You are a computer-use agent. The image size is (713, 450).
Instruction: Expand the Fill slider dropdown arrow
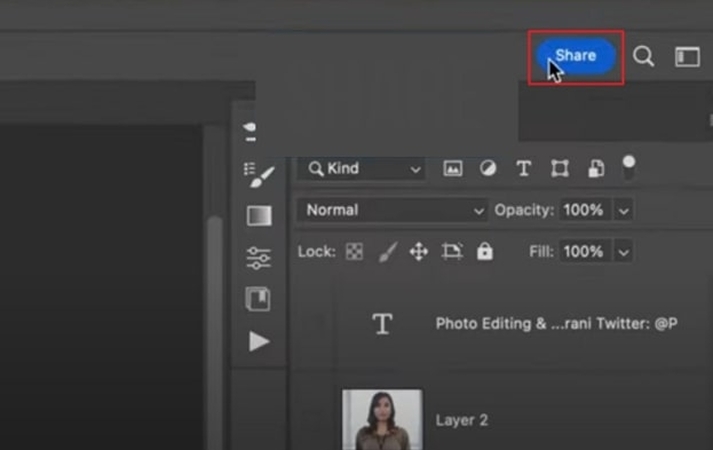tap(623, 252)
